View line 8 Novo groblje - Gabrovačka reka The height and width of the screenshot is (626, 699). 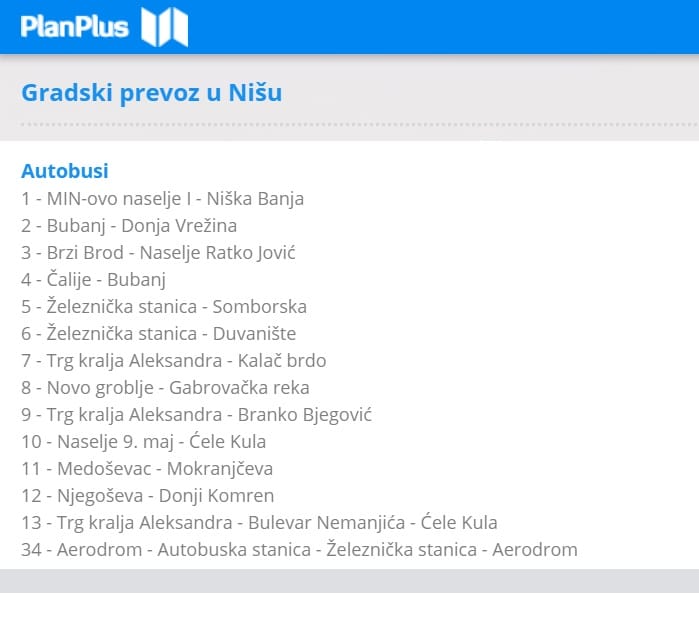(x=165, y=387)
